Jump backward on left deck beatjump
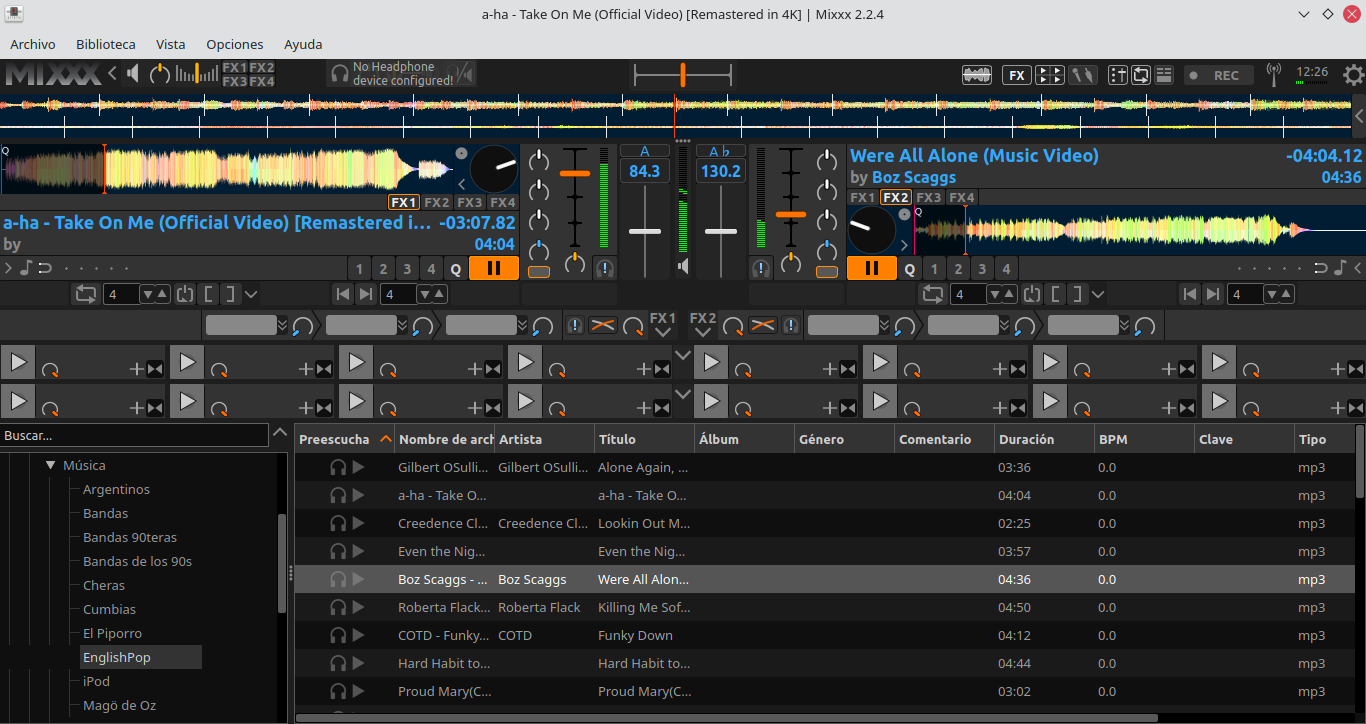 pyautogui.click(x=343, y=294)
